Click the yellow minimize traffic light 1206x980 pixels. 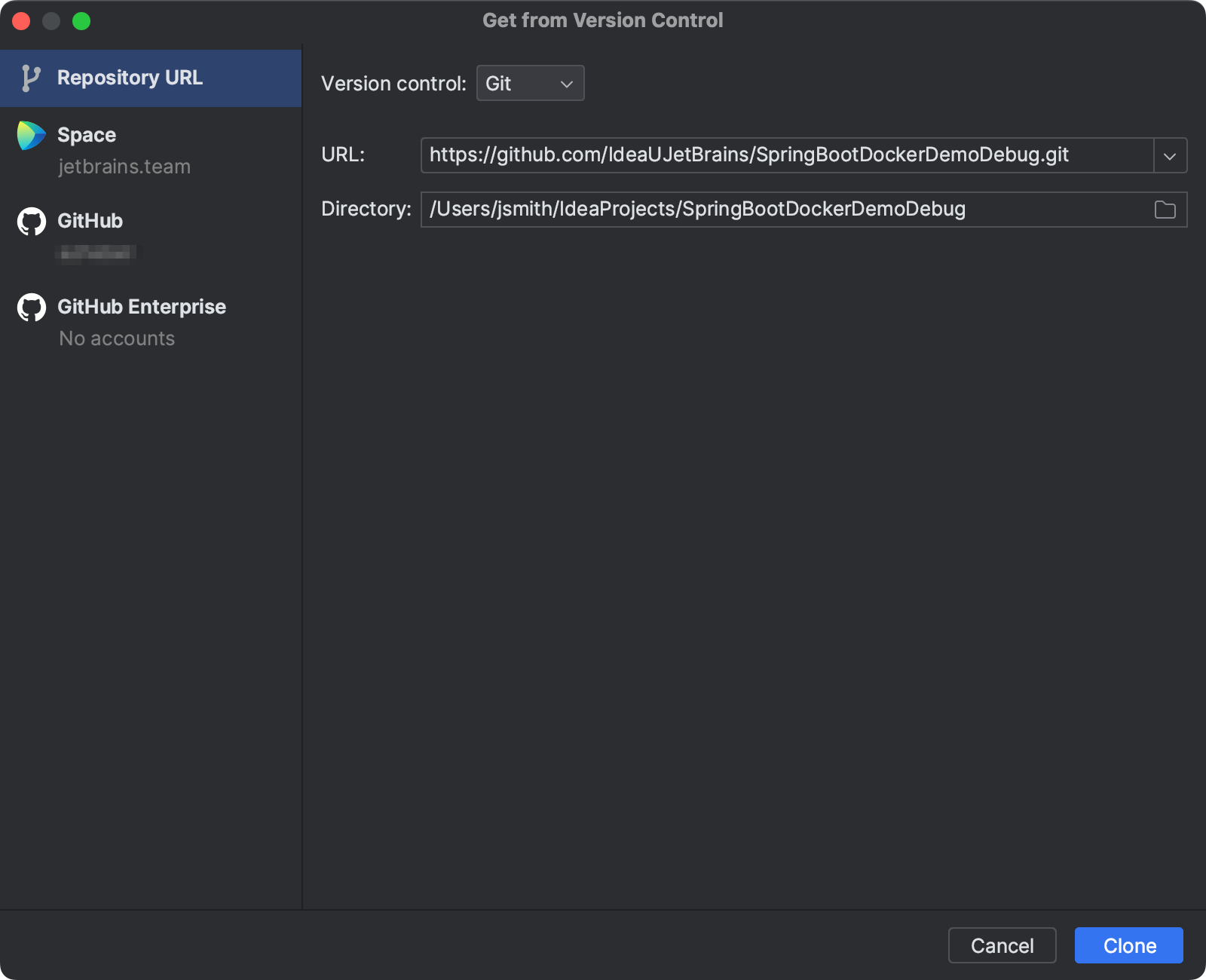point(51,21)
